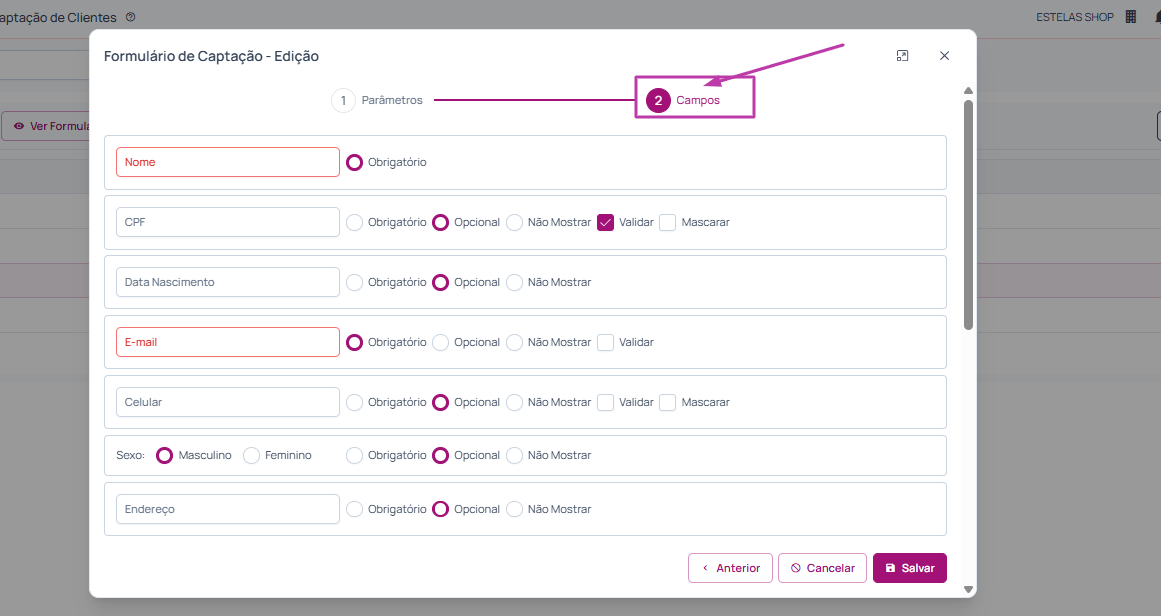Screen dimensions: 1161x616
Task: Click the scroll down arrow of dialog
Action: click(x=968, y=589)
